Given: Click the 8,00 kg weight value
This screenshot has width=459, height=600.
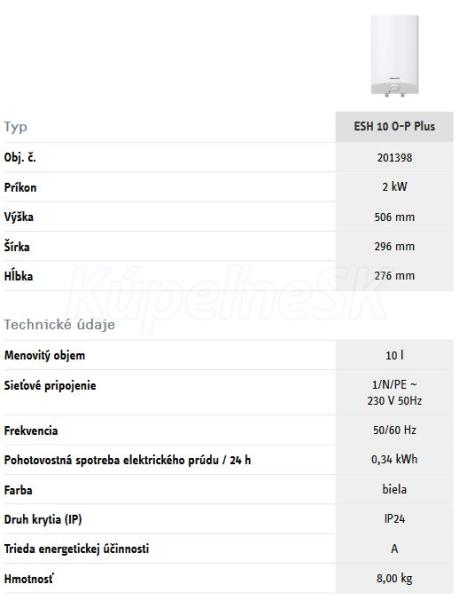Looking at the screenshot, I should pos(394,578).
